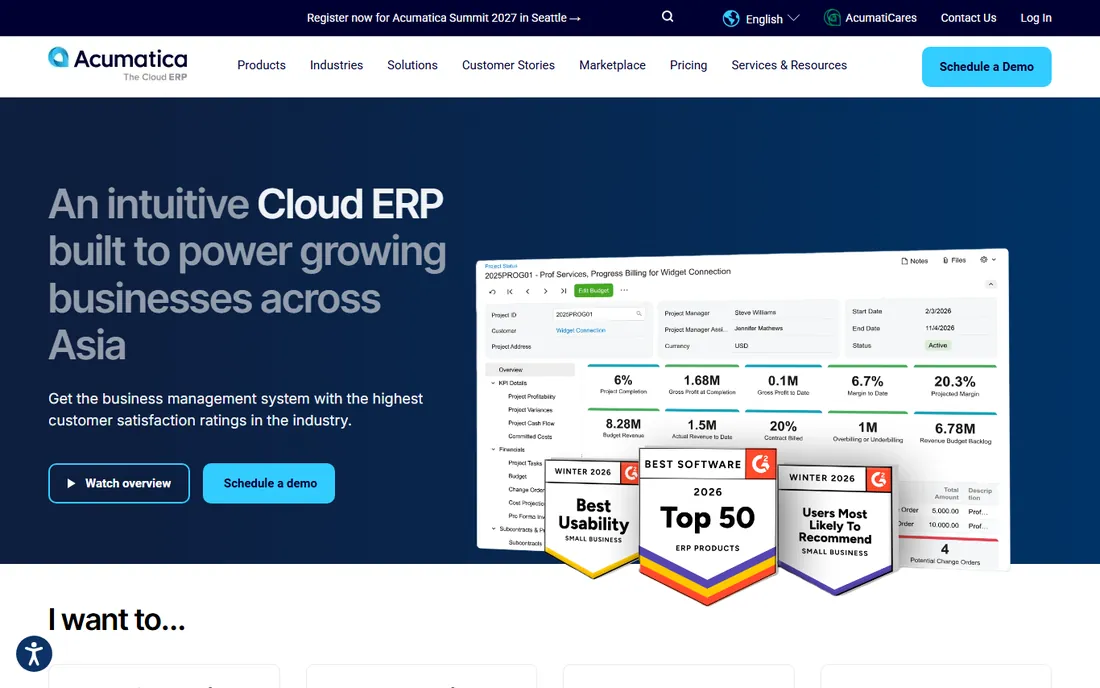
Task: Open the Customer Stories menu
Action: click(508, 65)
